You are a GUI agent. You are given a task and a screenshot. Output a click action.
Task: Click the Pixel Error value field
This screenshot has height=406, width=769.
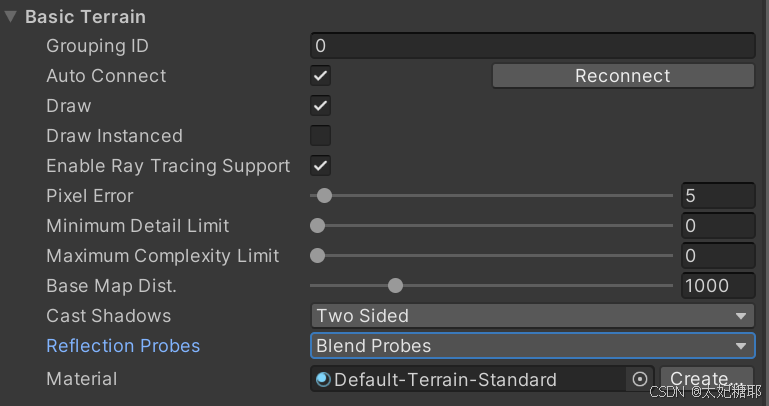click(x=717, y=196)
